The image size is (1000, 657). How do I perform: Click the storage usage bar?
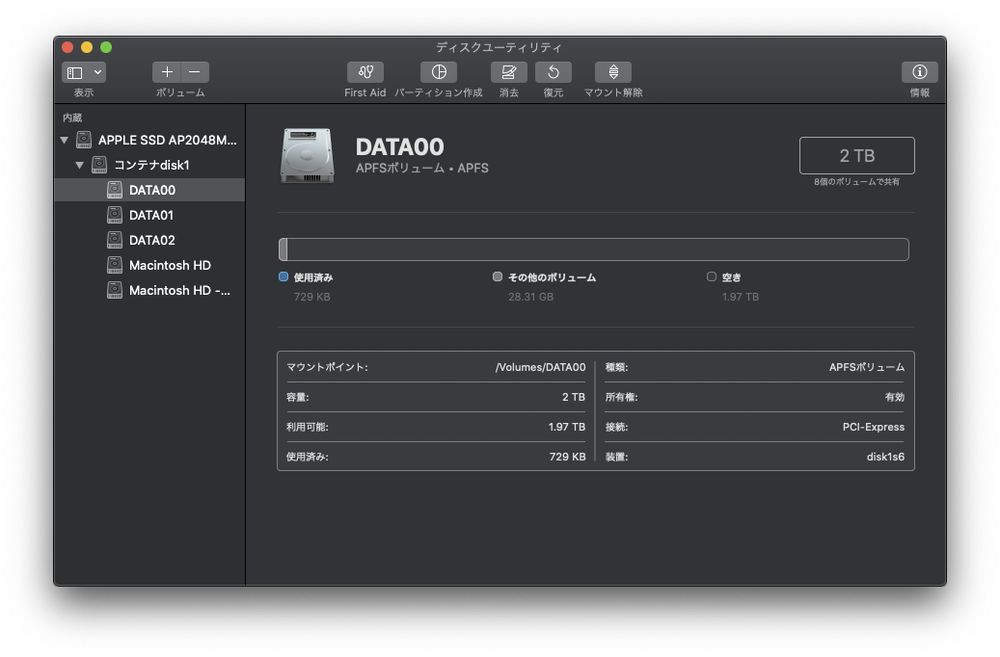coord(594,249)
